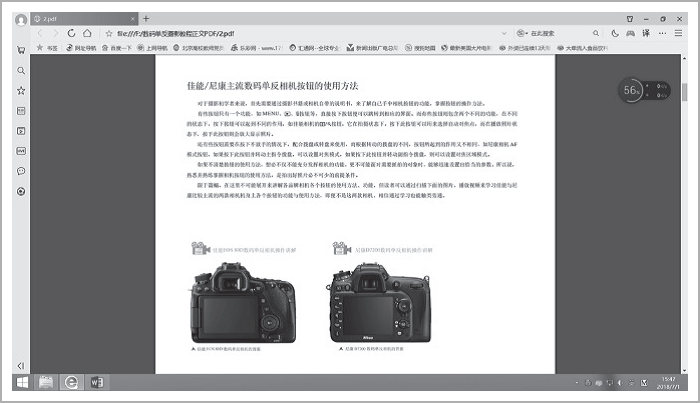This screenshot has height=403, width=700.
Task: Close the 2.pdf tab
Action: pyautogui.click(x=133, y=19)
